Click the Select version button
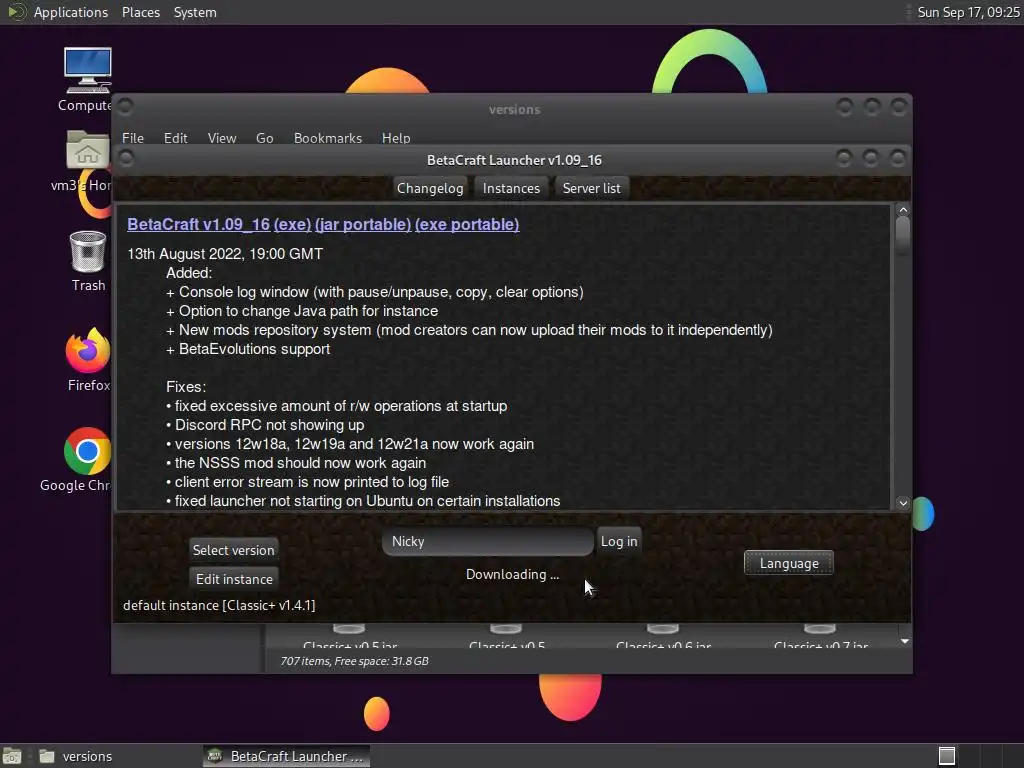 click(233, 550)
